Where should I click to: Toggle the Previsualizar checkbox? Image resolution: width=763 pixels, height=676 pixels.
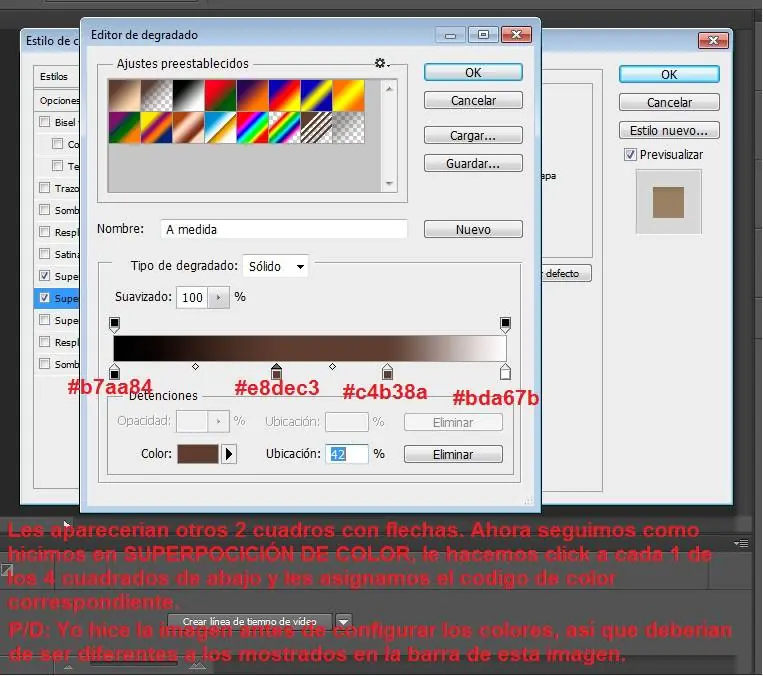click(x=630, y=155)
